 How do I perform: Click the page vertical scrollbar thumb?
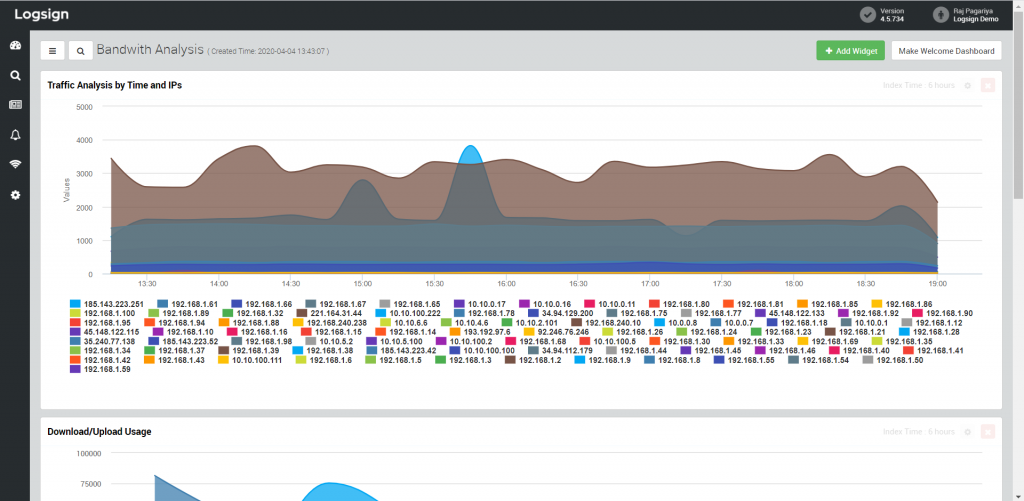1019,105
